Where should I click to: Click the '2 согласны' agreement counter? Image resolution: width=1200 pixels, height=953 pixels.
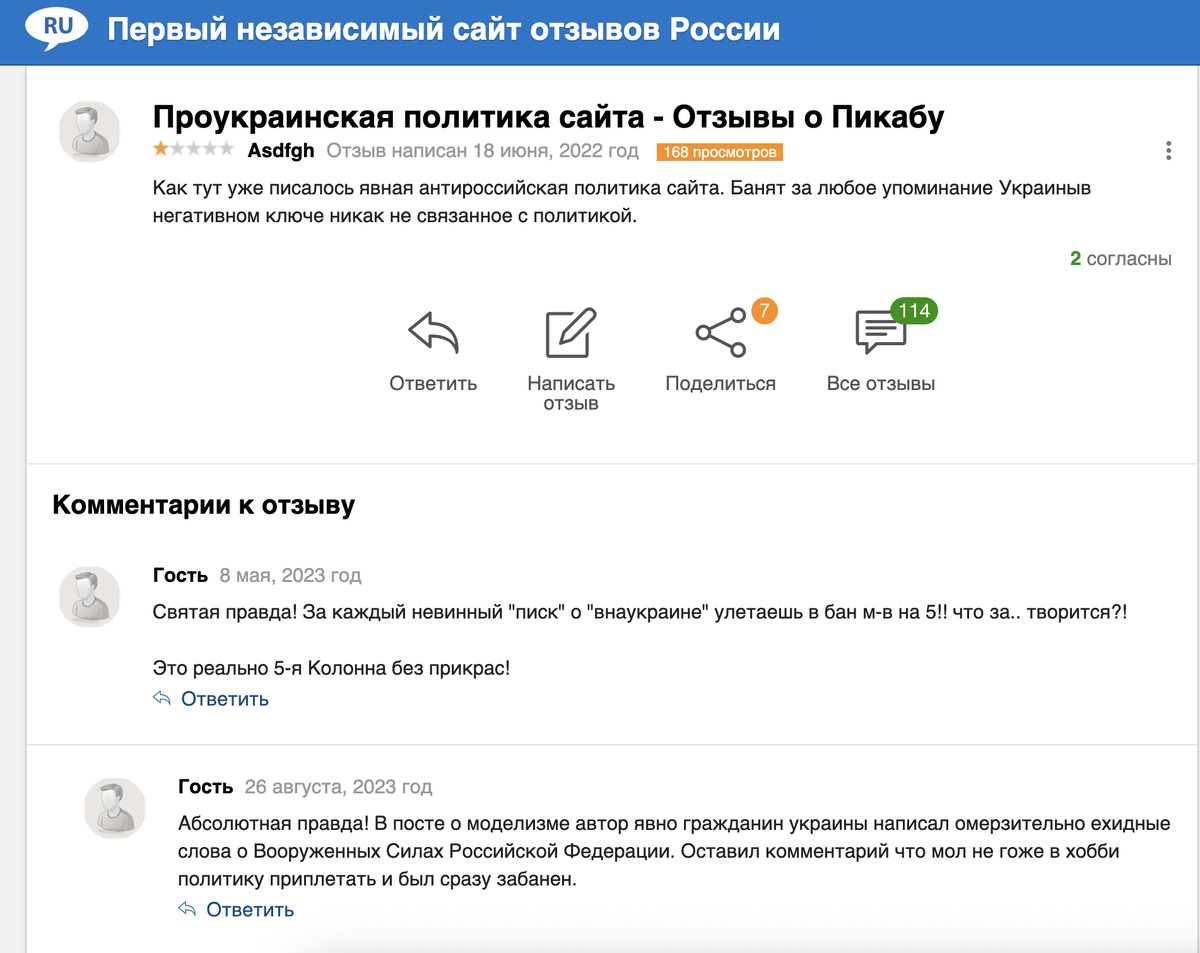[x=1120, y=259]
